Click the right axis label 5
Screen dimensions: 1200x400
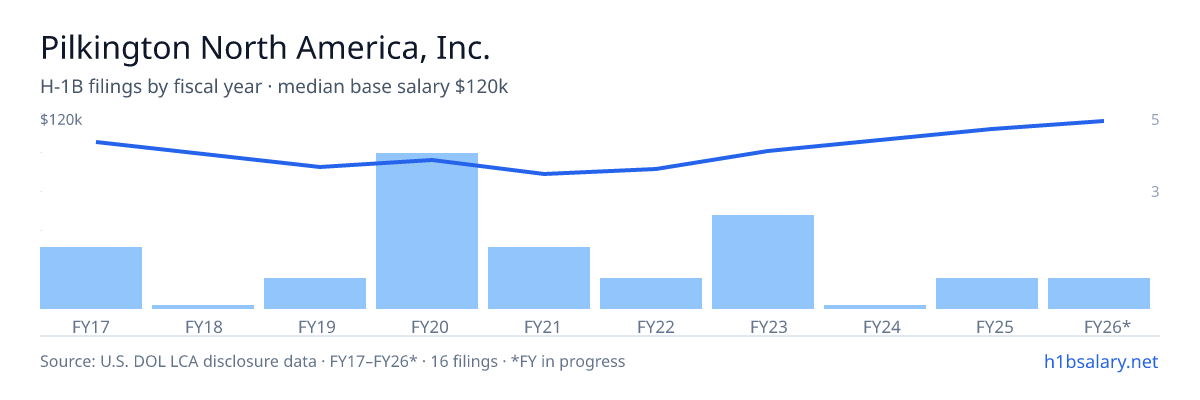click(x=1155, y=120)
